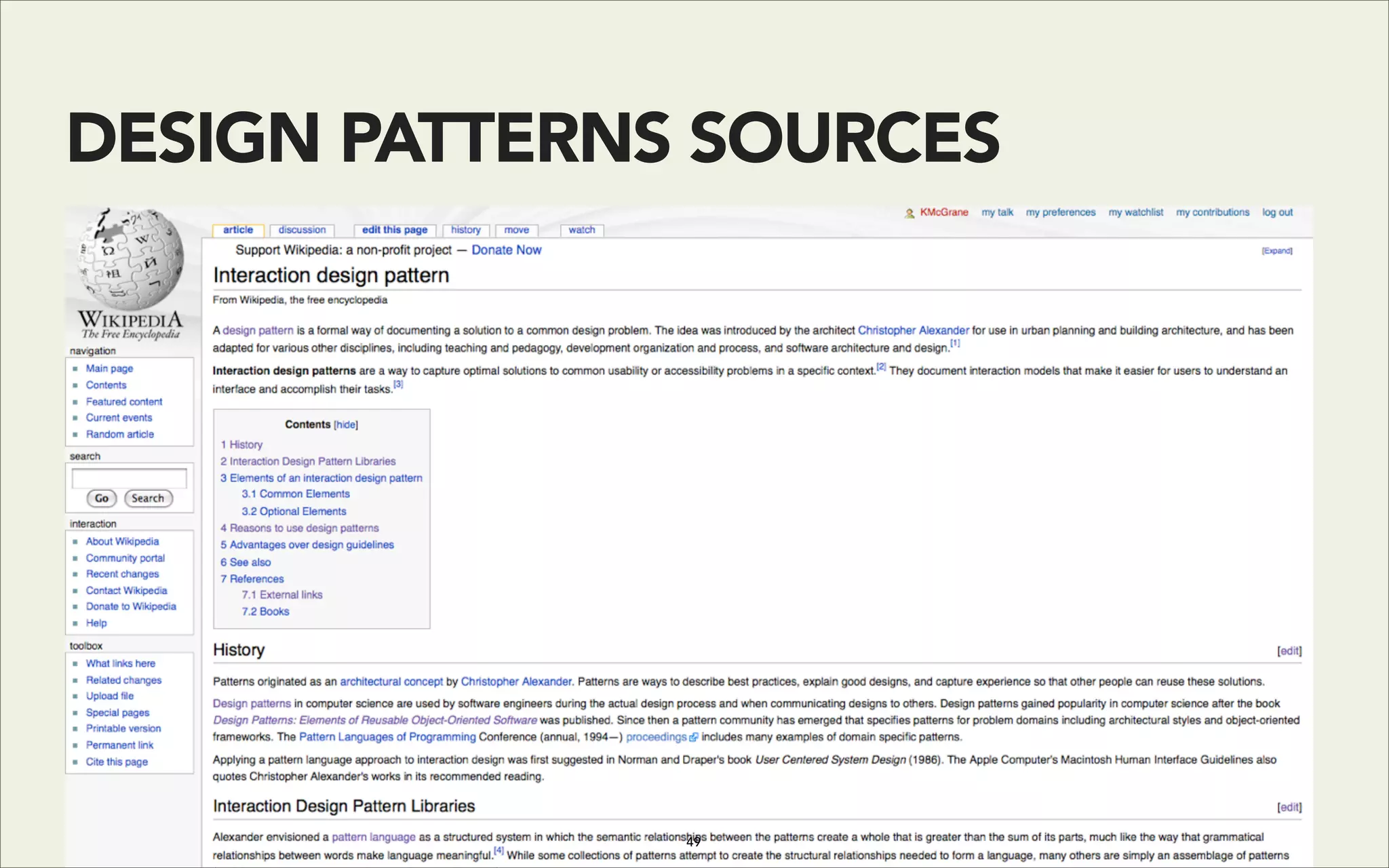Edit Interaction Design Pattern Libraries section
1389x868 pixels.
1289,807
